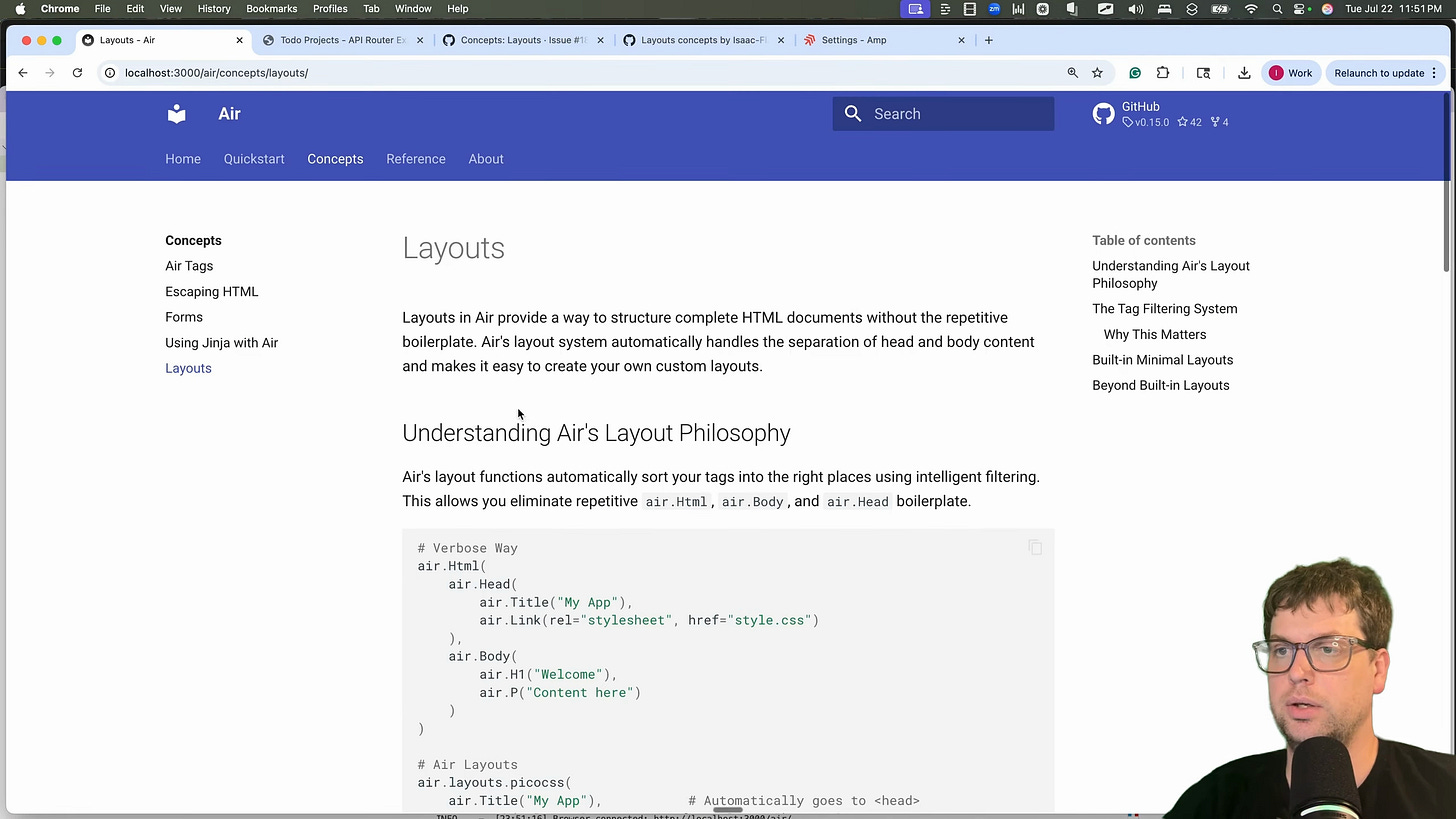This screenshot has height=819, width=1456.
Task: Open the Bookmarks menu
Action: pos(271,8)
